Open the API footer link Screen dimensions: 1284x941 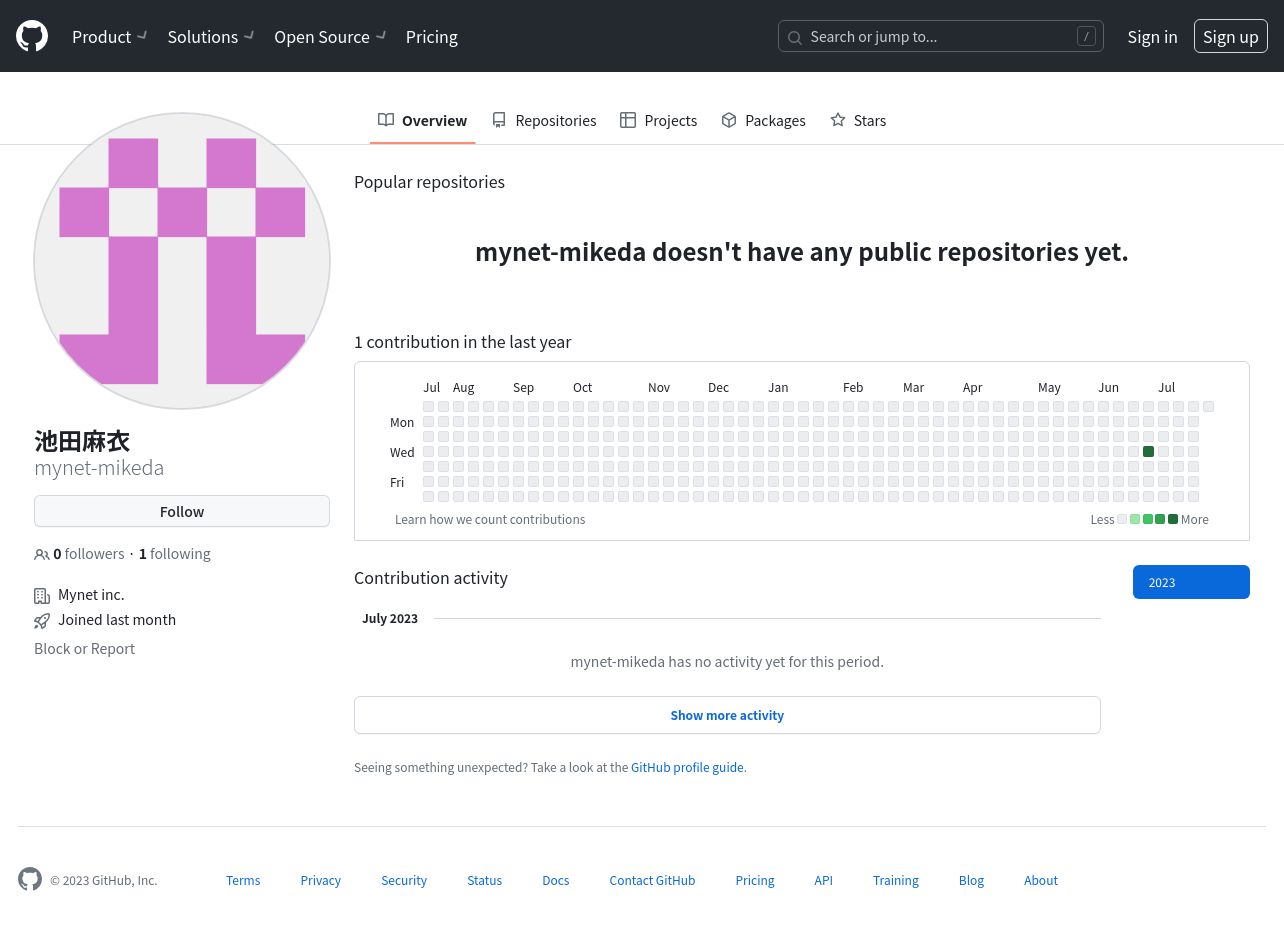pos(824,880)
